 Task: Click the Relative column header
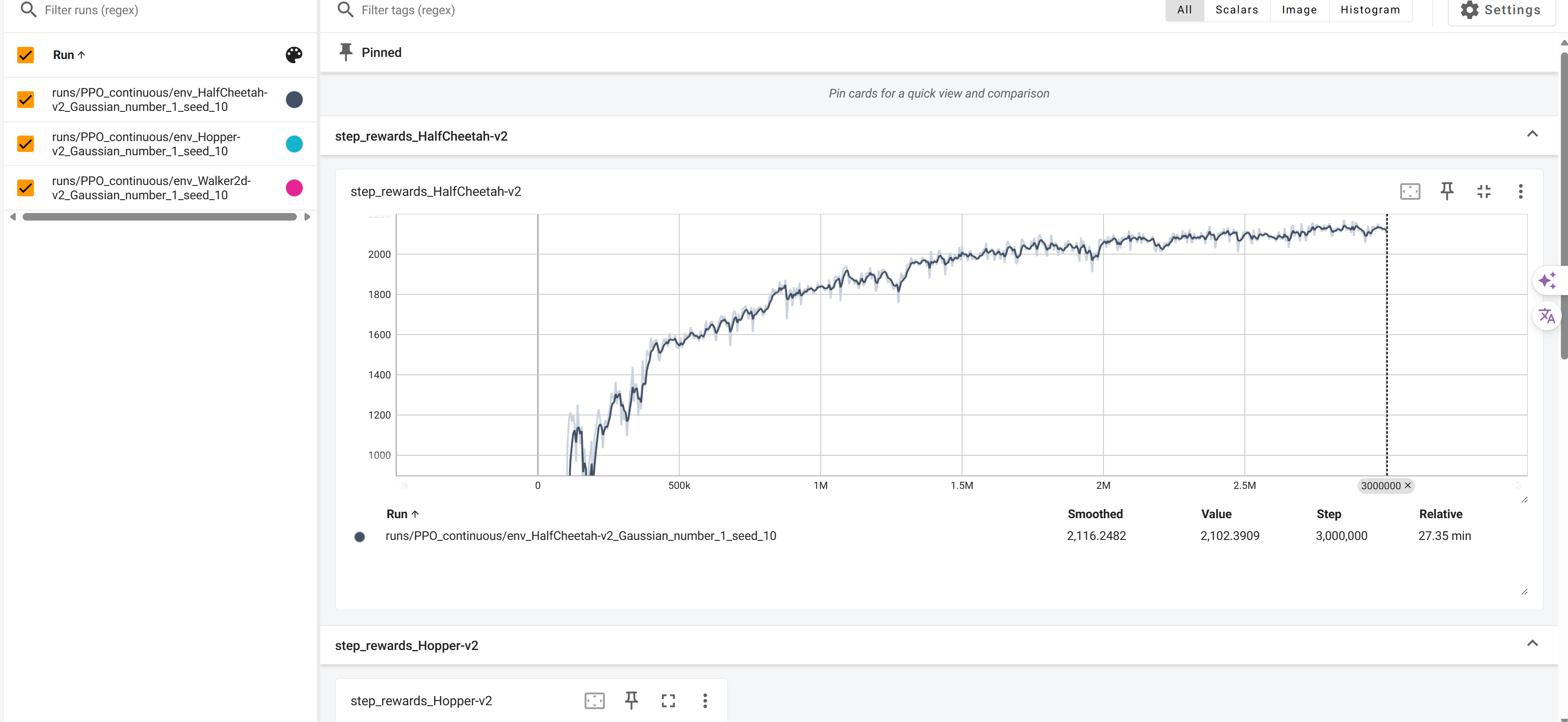tap(1440, 514)
